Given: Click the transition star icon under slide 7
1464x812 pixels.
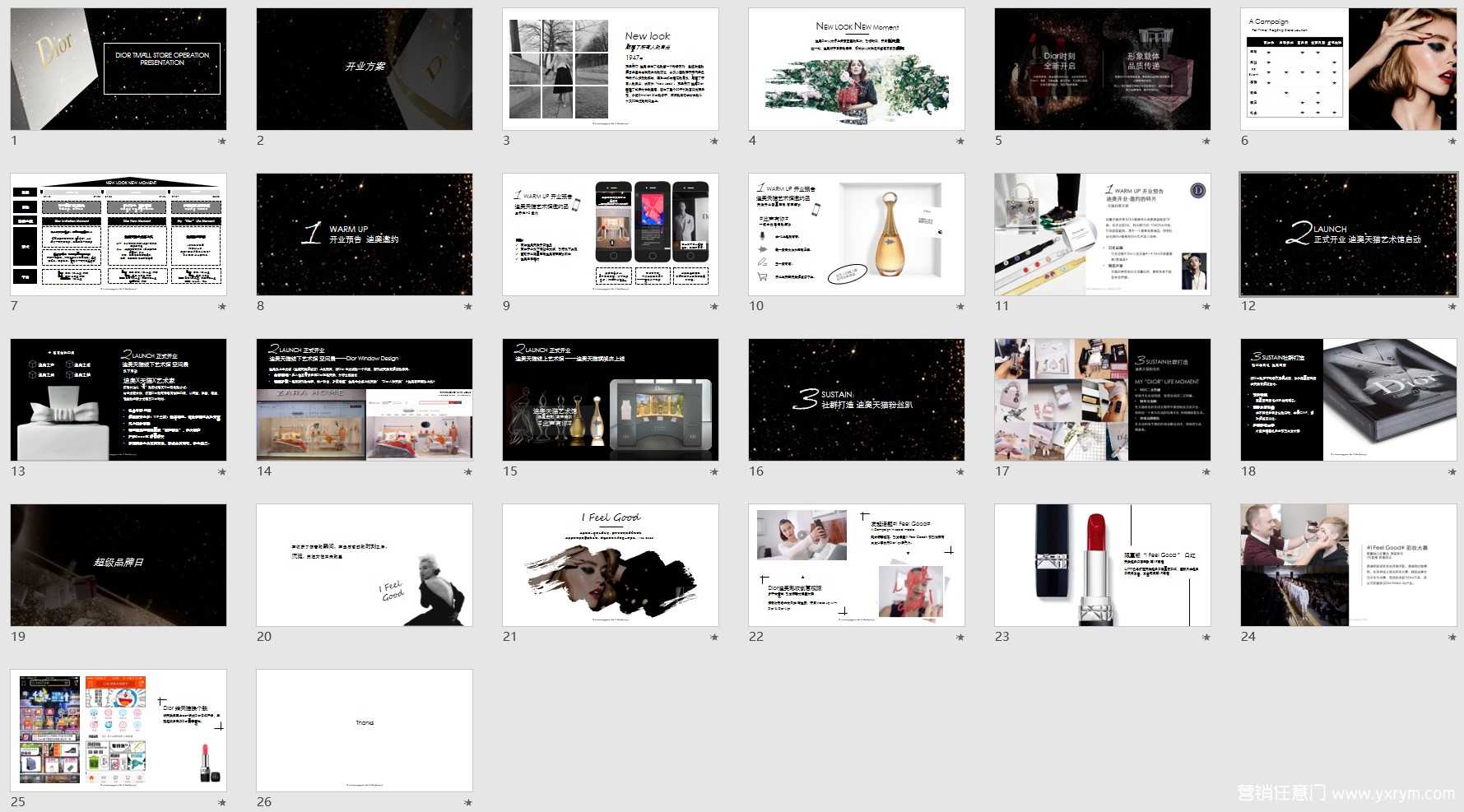Looking at the screenshot, I should tap(222, 307).
